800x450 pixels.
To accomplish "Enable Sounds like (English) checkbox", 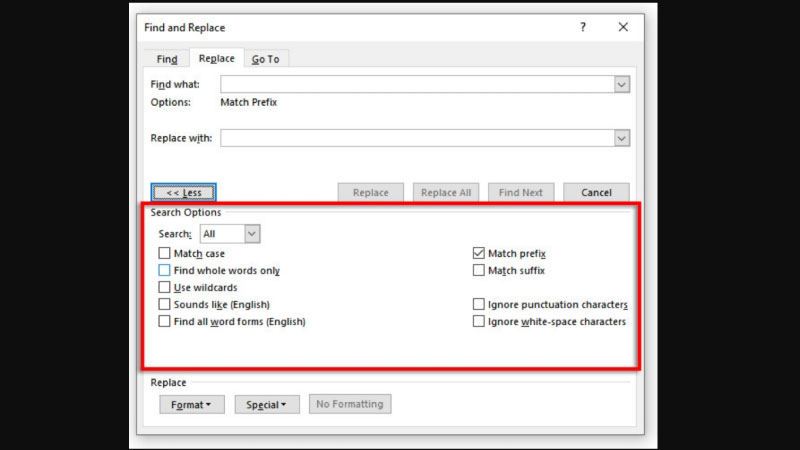I will [165, 304].
